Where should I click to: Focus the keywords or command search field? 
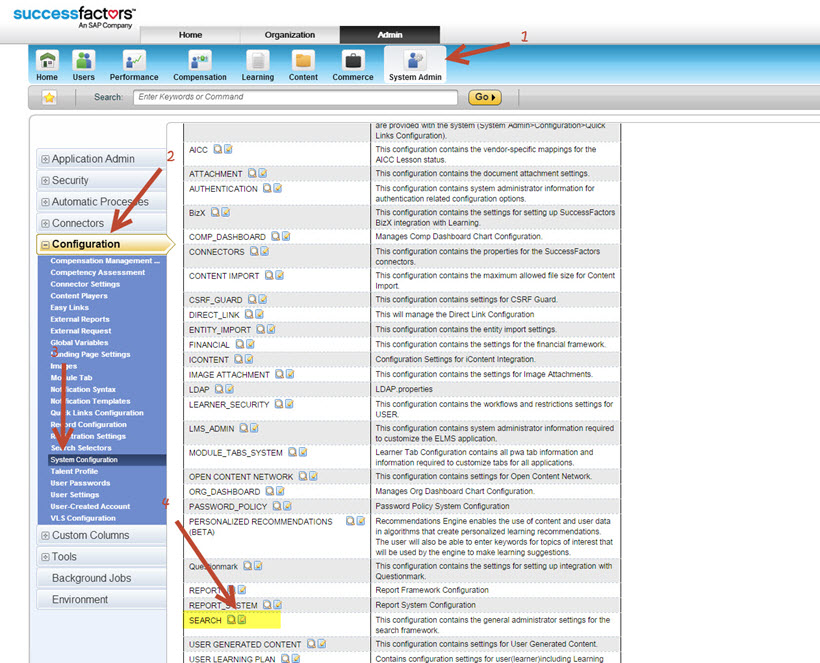(x=295, y=97)
